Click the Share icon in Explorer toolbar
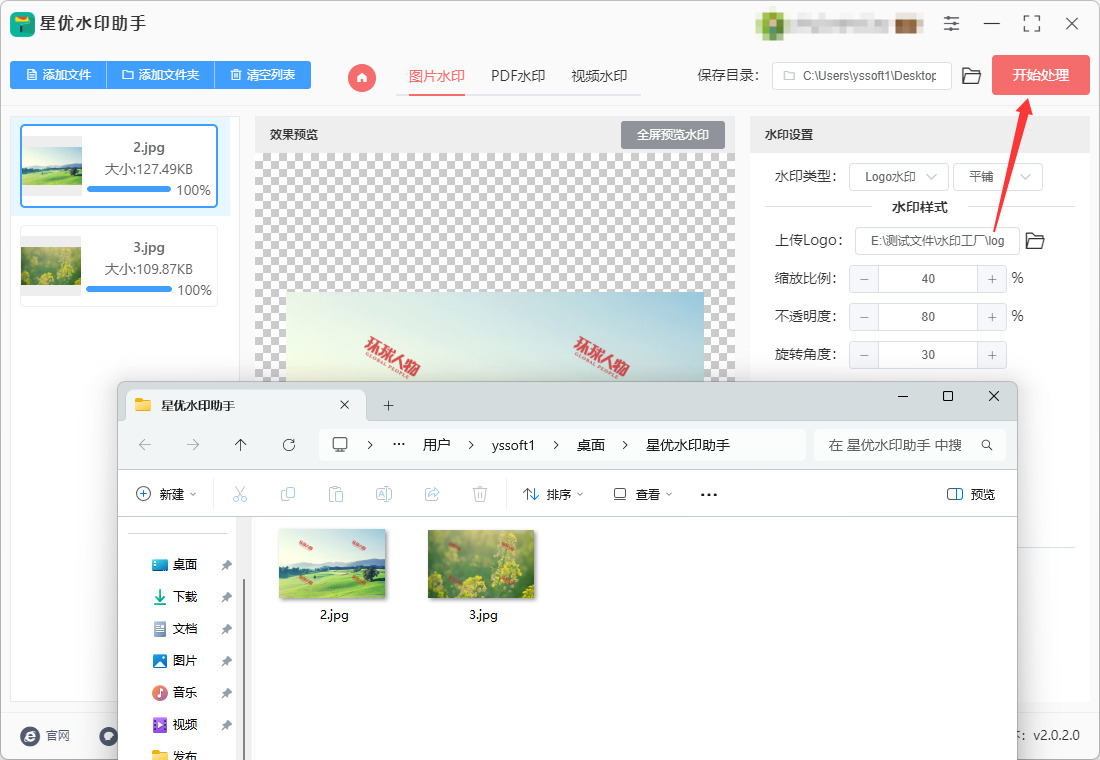This screenshot has width=1100, height=760. 432,495
